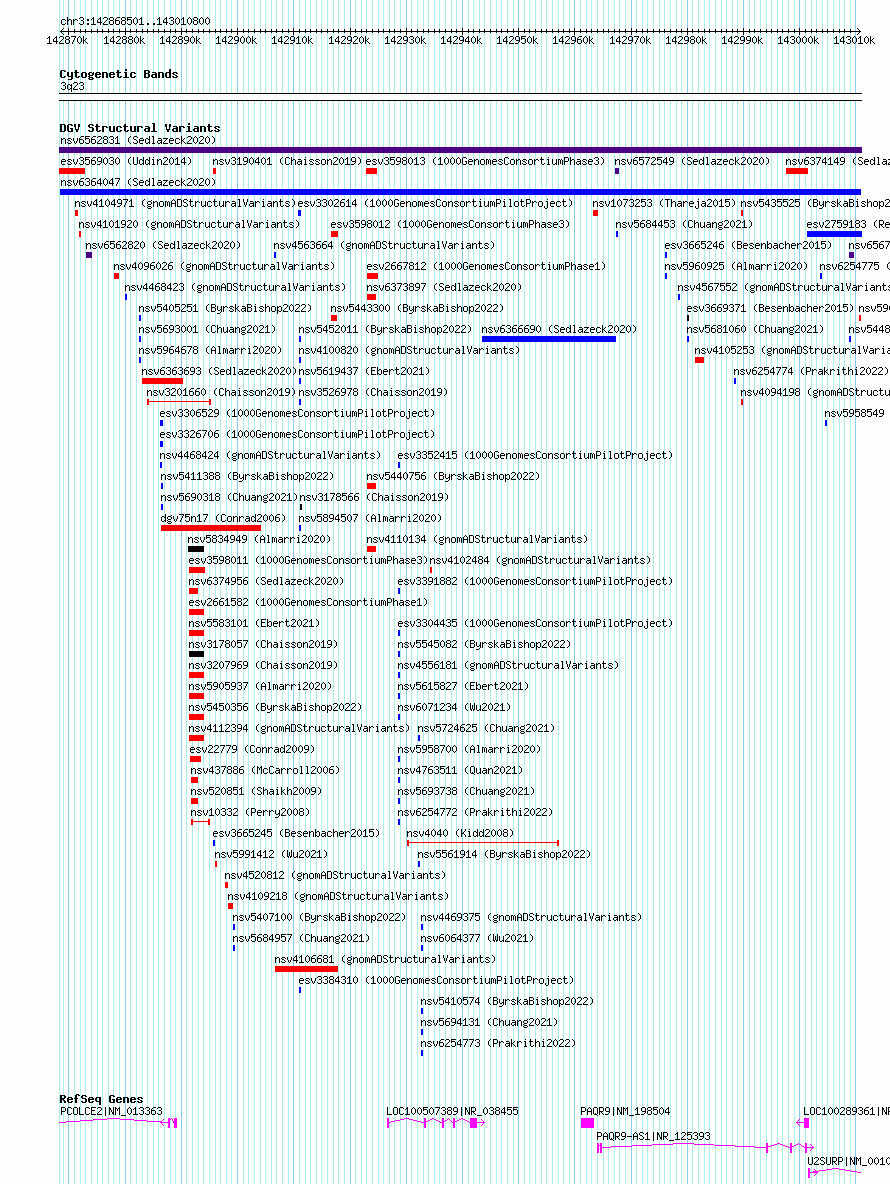
Task: Click the magenta PAQR9 gene box
Action: point(587,1123)
